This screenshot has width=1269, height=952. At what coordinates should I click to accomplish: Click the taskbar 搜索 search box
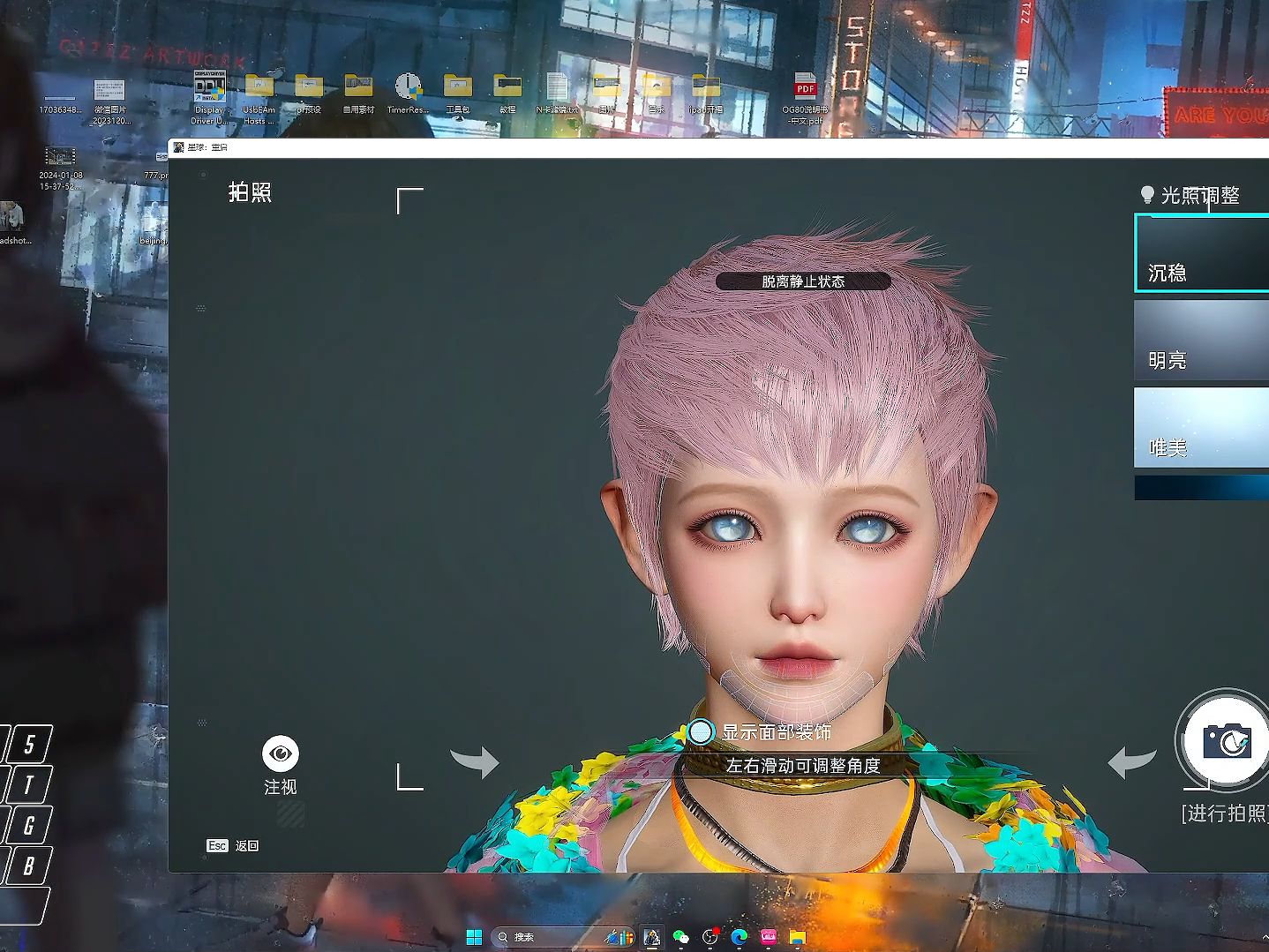563,937
